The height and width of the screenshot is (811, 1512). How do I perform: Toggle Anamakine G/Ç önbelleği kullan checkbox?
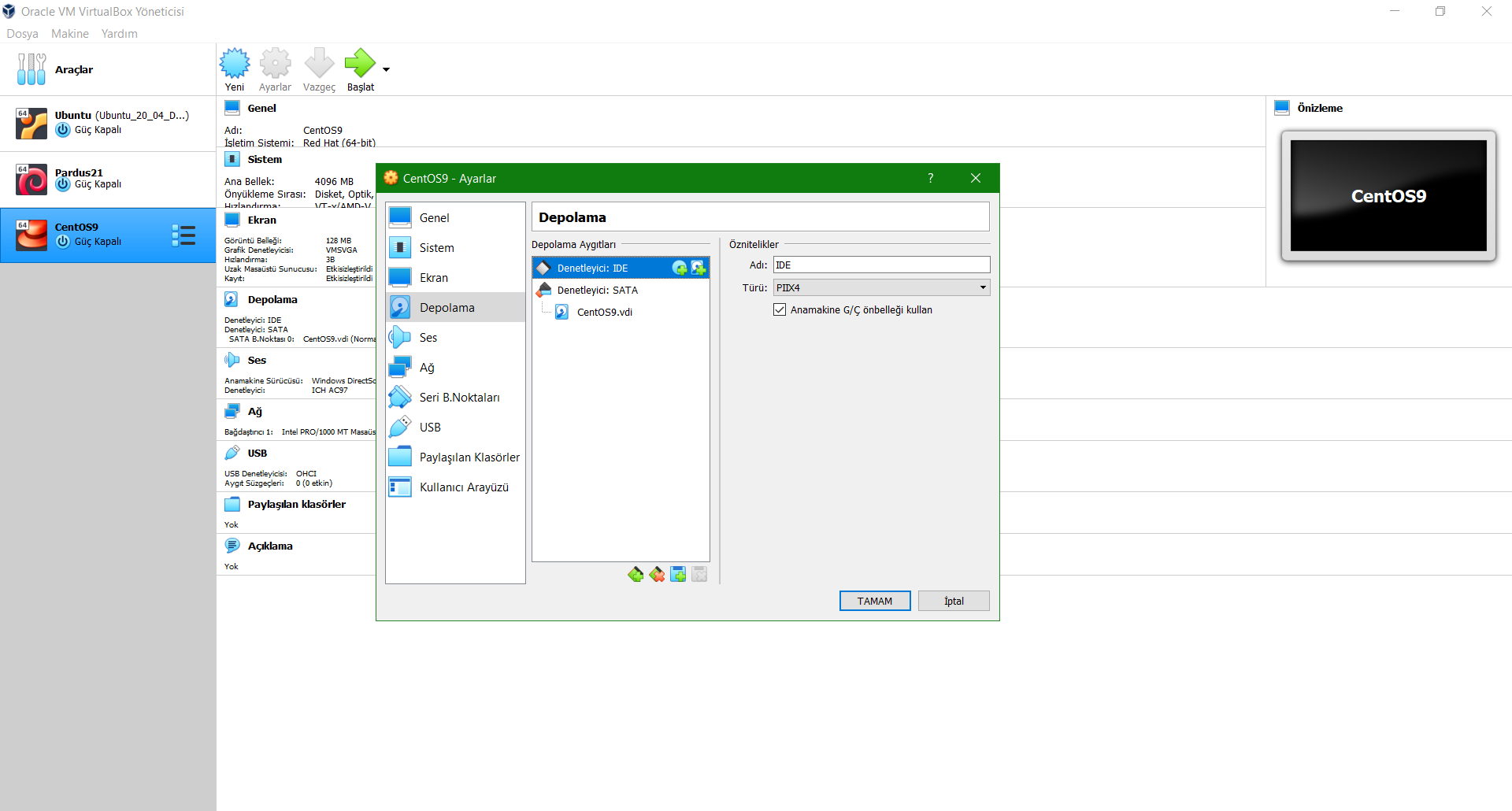click(x=780, y=310)
